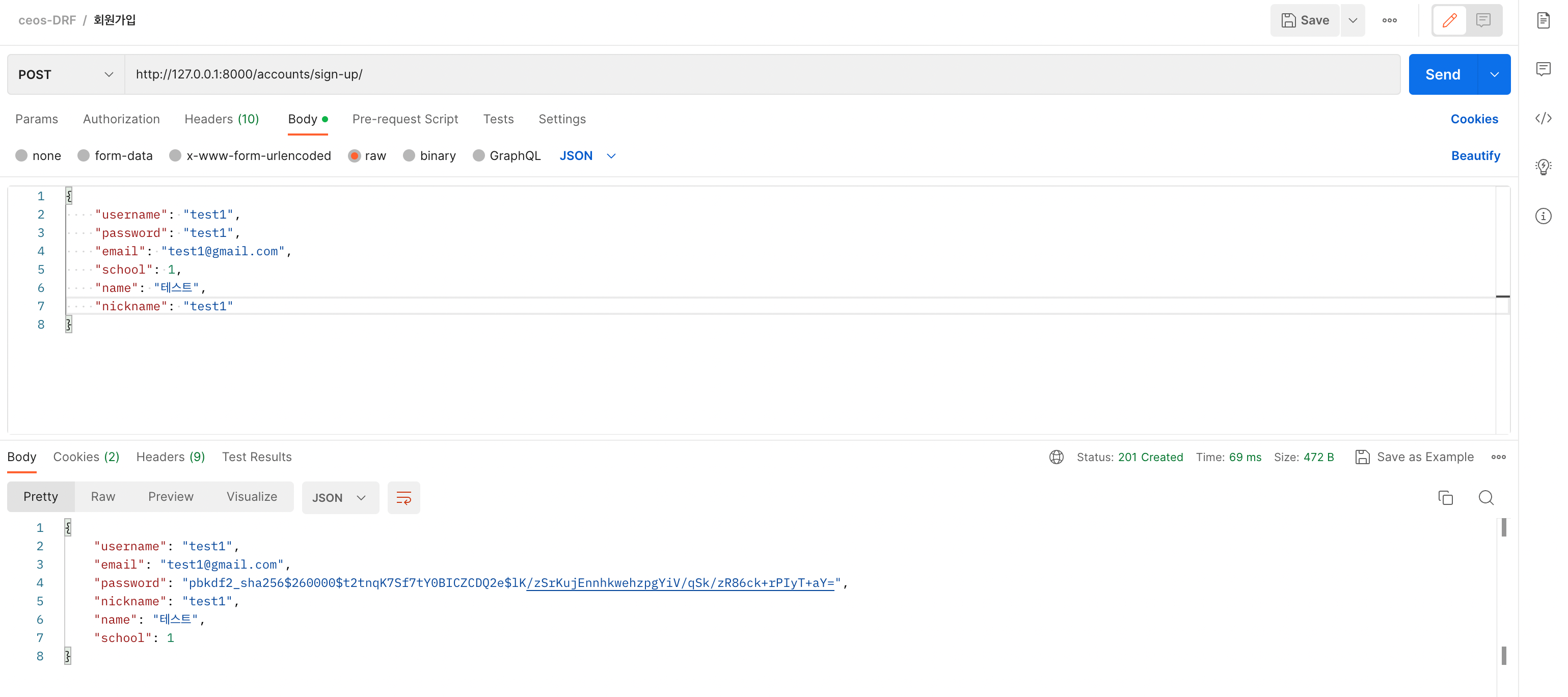Open response Cookies (2) tab

[x=86, y=457]
